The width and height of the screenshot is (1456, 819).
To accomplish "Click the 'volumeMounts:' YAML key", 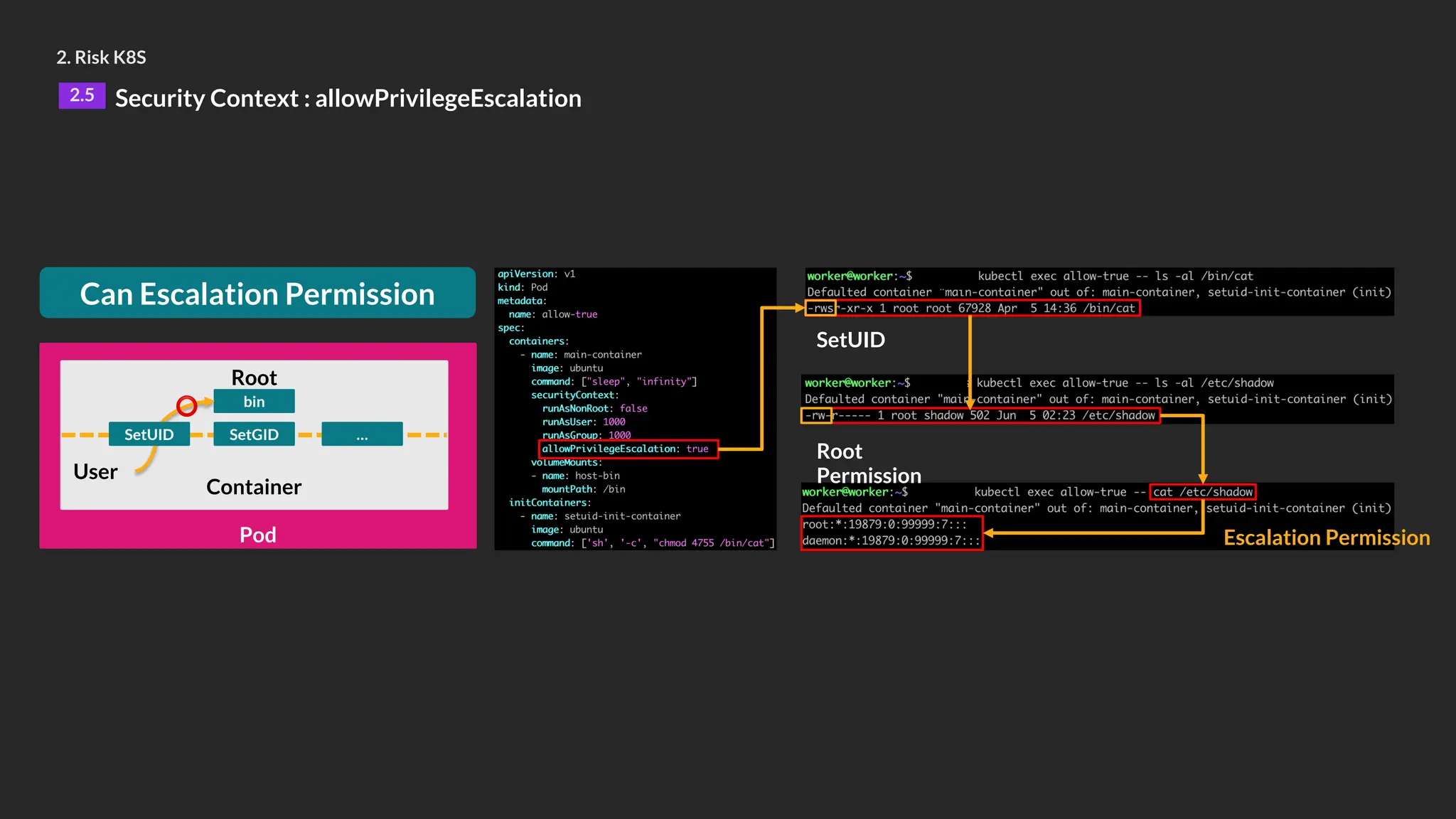I will [567, 463].
